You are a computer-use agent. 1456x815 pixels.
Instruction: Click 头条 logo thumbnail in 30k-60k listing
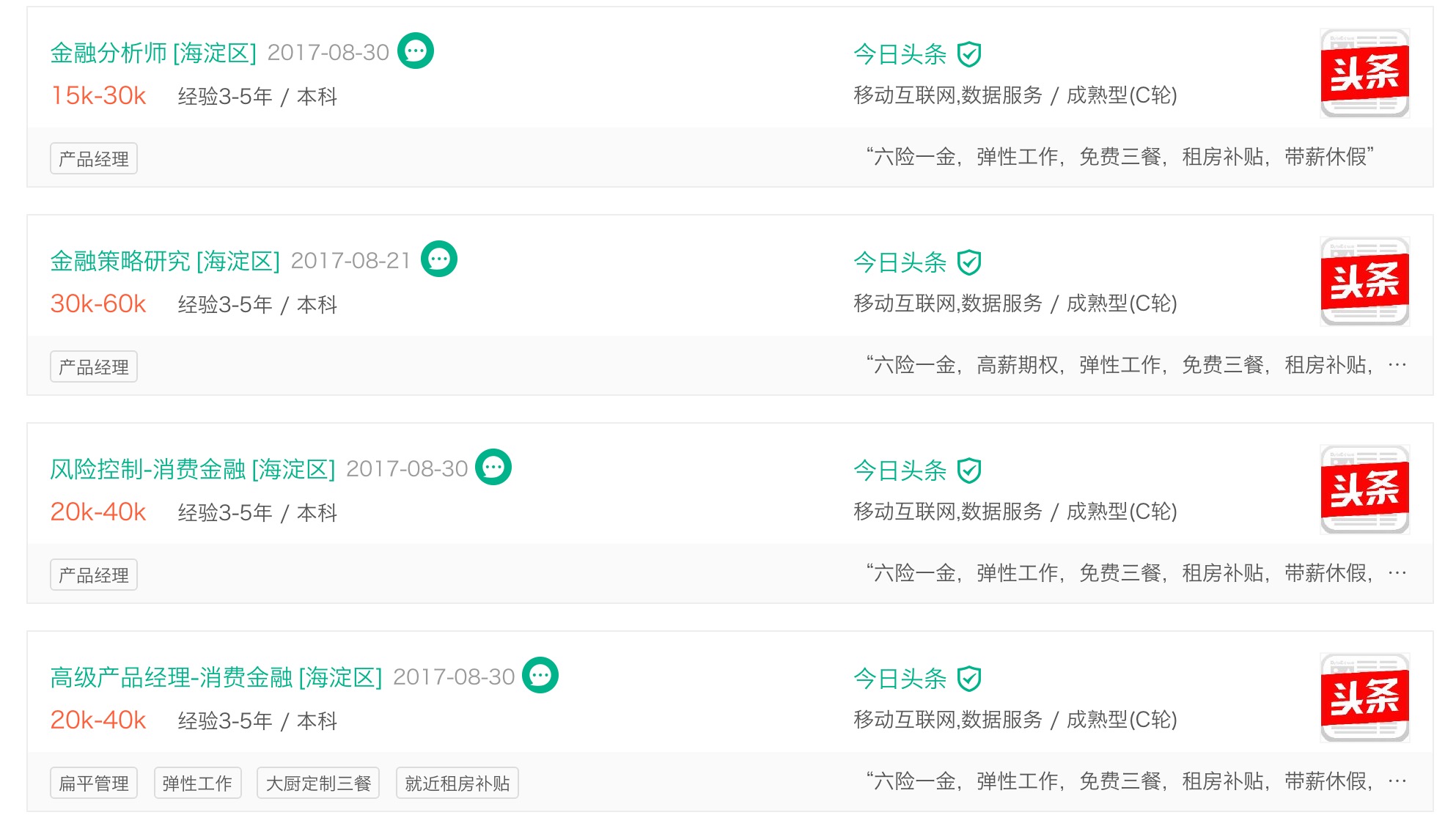click(x=1364, y=281)
